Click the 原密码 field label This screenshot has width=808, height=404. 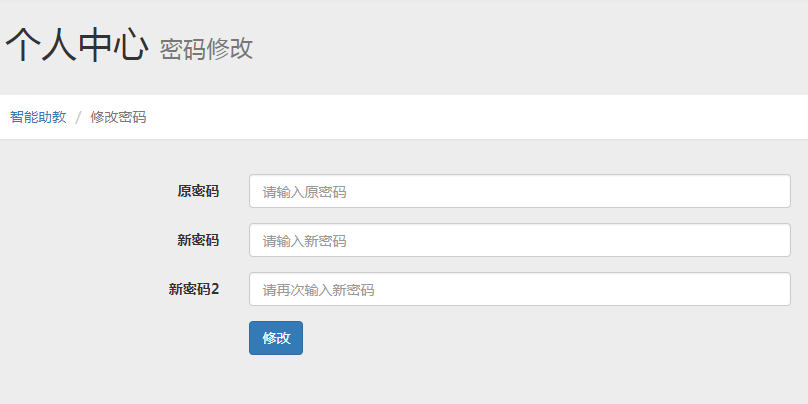click(x=198, y=191)
